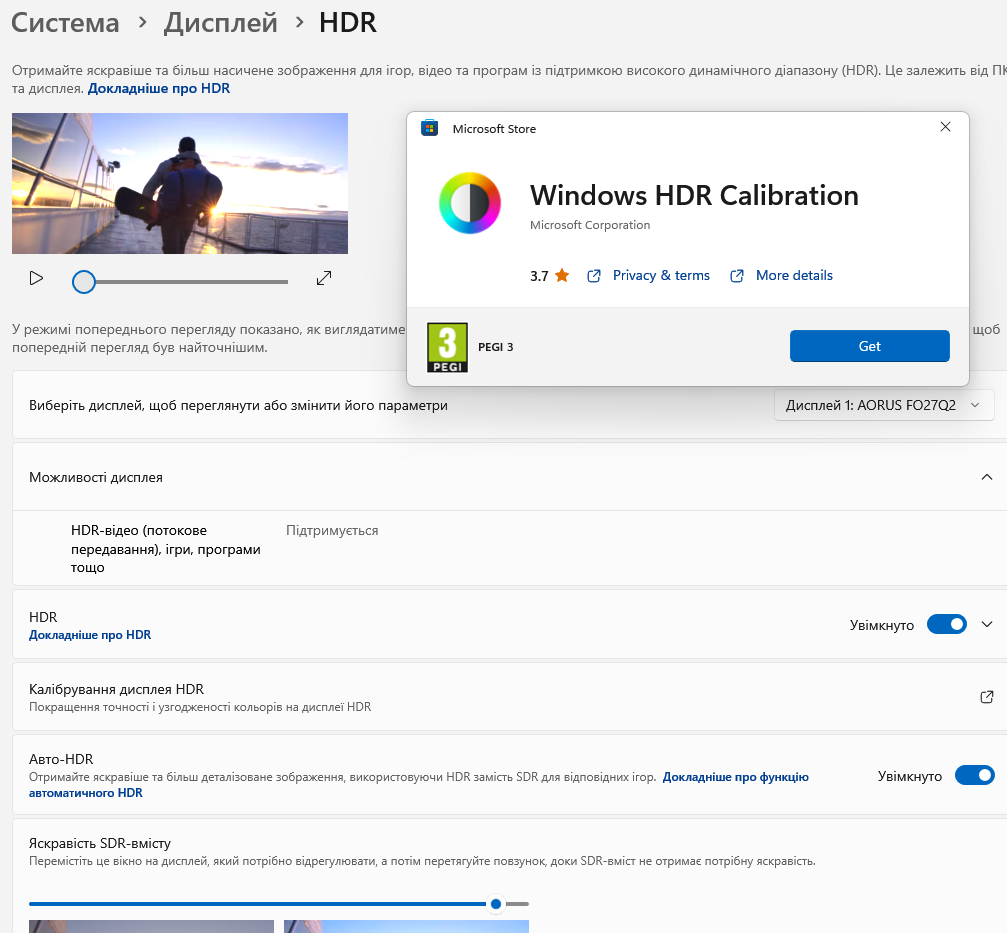This screenshot has width=1007, height=933.
Task: Play the HDR preview video
Action: pos(36,278)
